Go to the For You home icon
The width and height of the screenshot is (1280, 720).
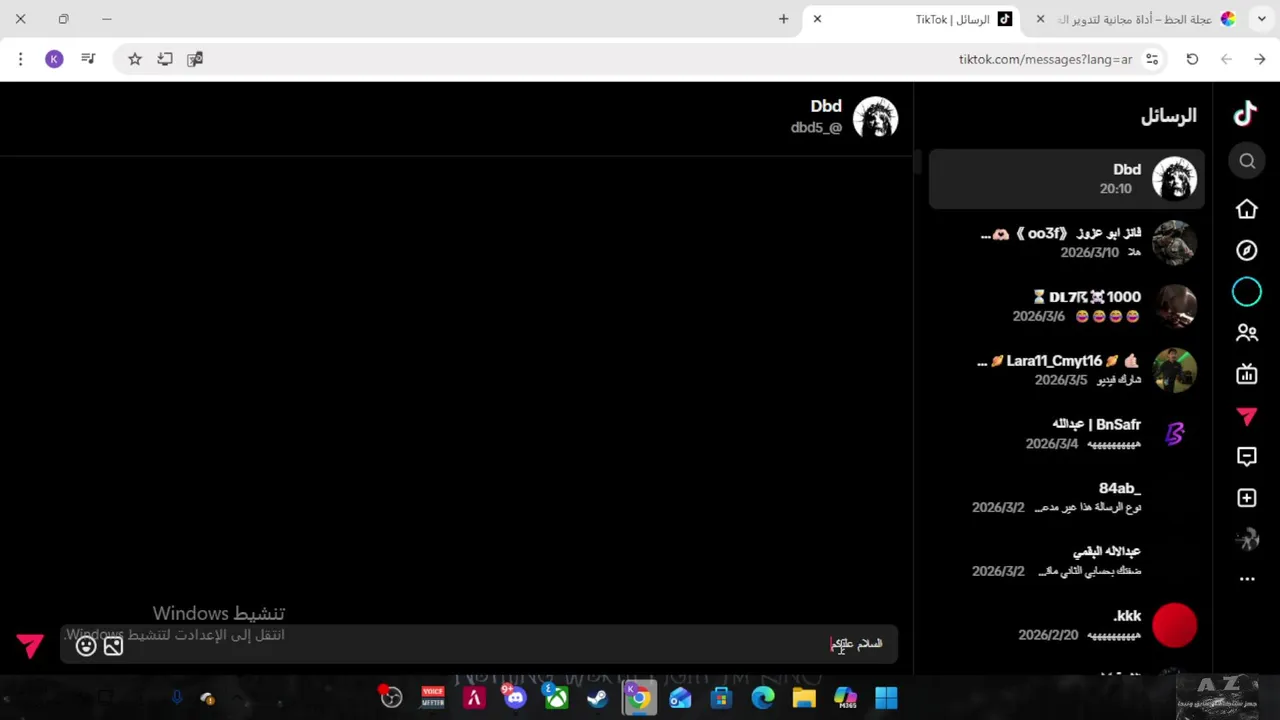tap(1247, 209)
